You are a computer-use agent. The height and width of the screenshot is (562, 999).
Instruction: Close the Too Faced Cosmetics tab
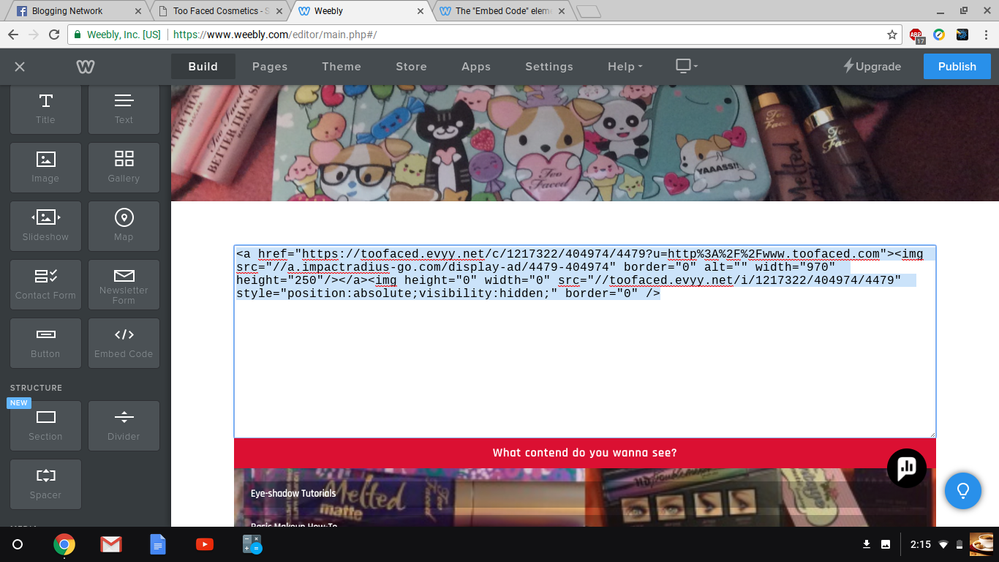pyautogui.click(x=279, y=11)
